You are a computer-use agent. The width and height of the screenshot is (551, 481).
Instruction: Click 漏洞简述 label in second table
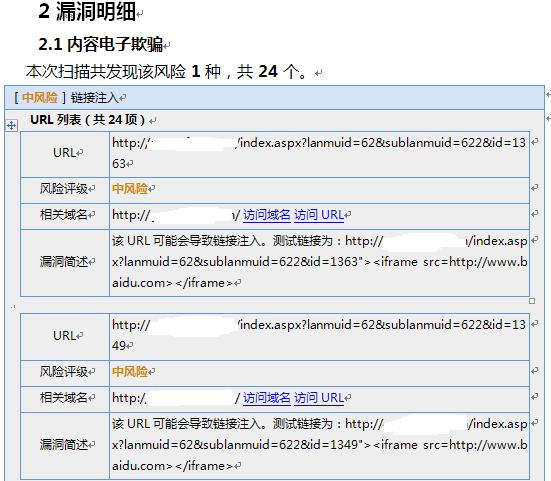click(64, 445)
